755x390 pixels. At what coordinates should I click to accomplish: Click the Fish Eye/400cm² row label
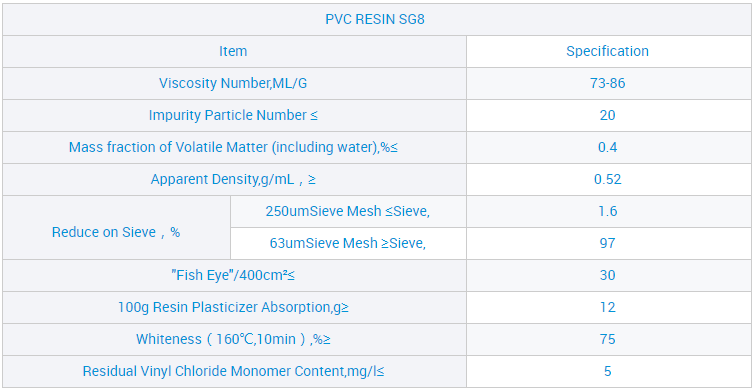(x=233, y=275)
